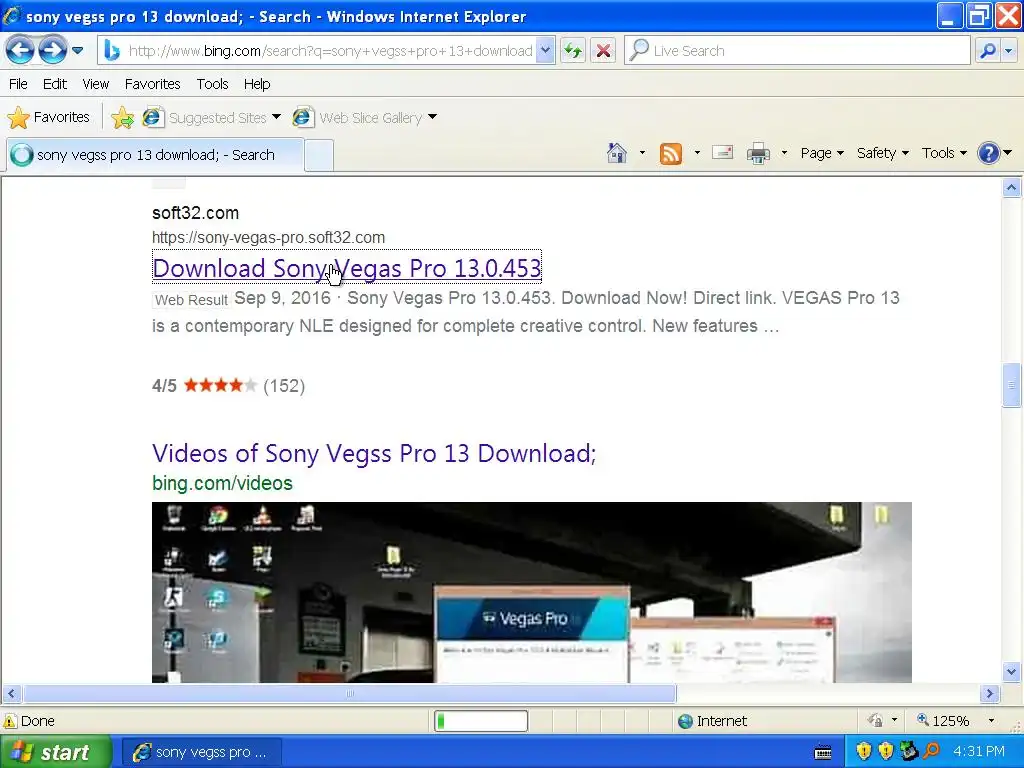Expand the zoom level dropdown arrow
Viewport: 1024px width, 768px height.
(991, 721)
